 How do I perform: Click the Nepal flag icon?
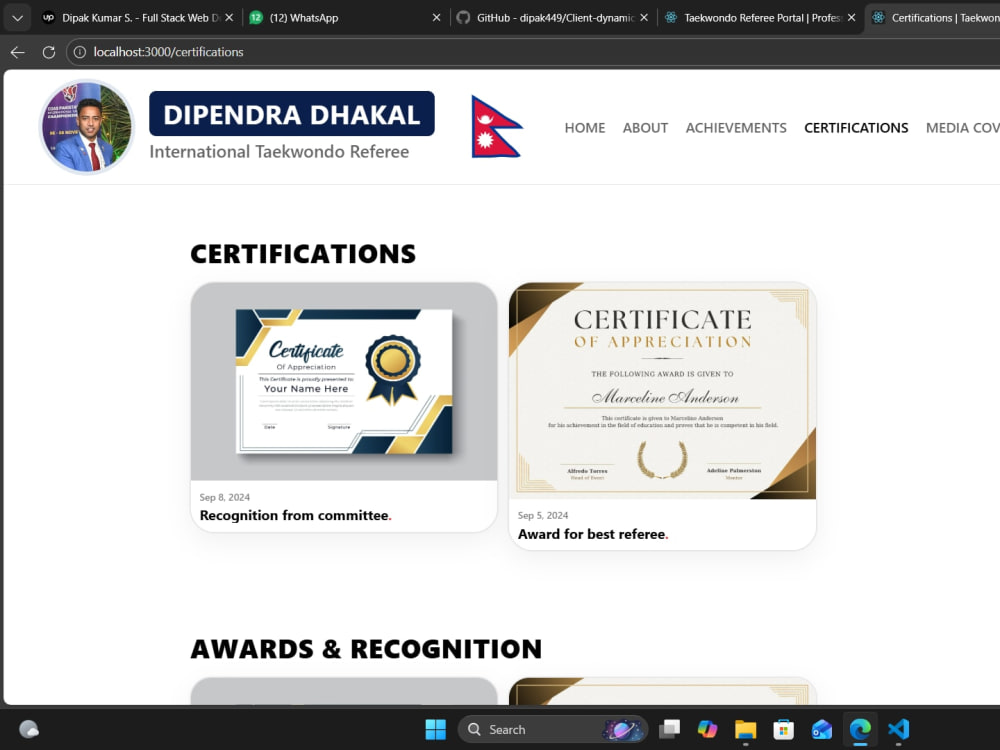[x=496, y=126]
